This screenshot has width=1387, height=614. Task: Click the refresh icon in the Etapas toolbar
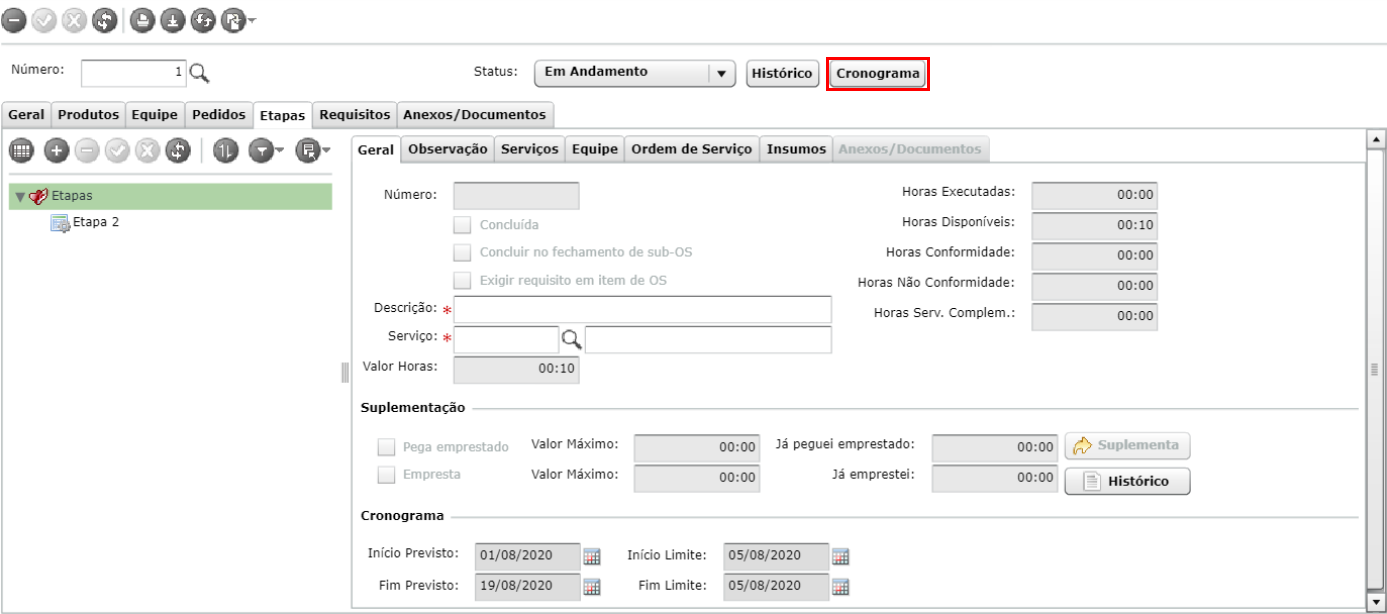(178, 150)
